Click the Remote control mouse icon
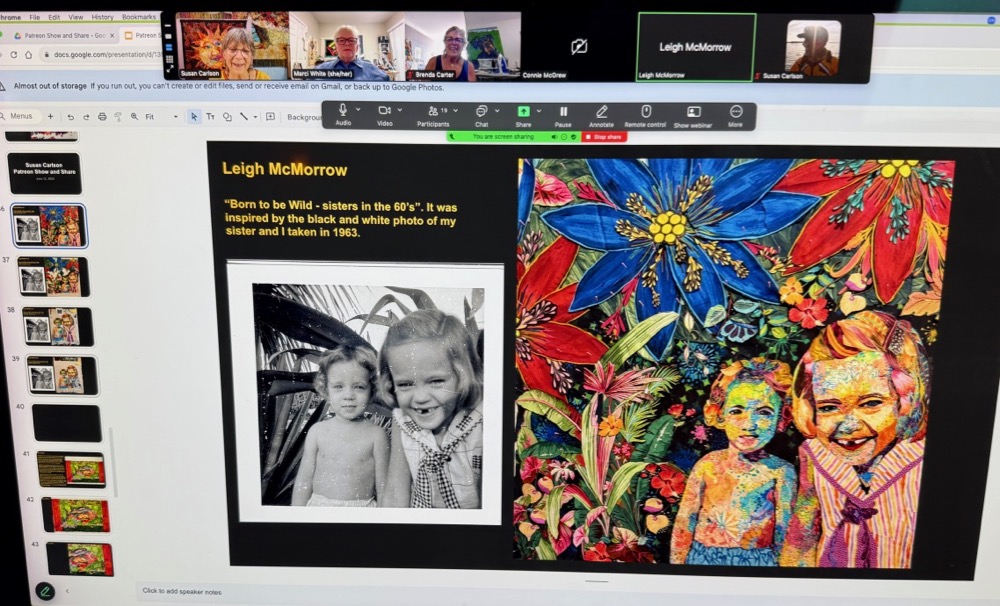1000x606 pixels. coord(645,111)
